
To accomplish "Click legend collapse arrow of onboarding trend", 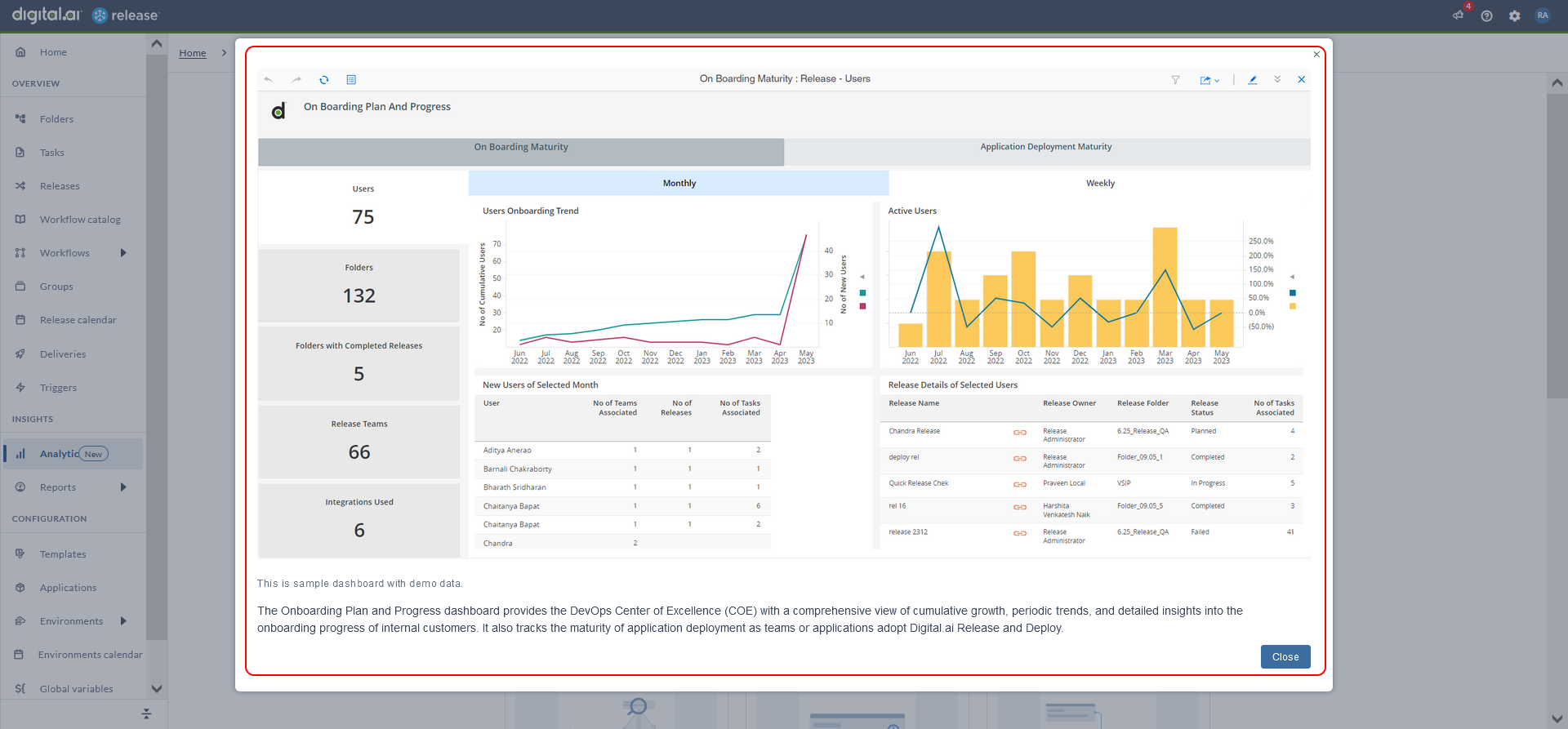I will [862, 277].
